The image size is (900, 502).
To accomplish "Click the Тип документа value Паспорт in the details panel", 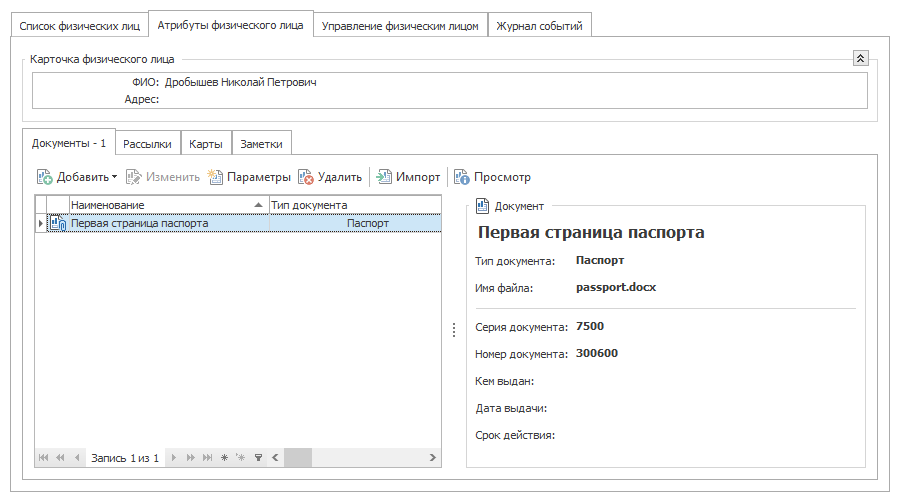I will (x=600, y=260).
